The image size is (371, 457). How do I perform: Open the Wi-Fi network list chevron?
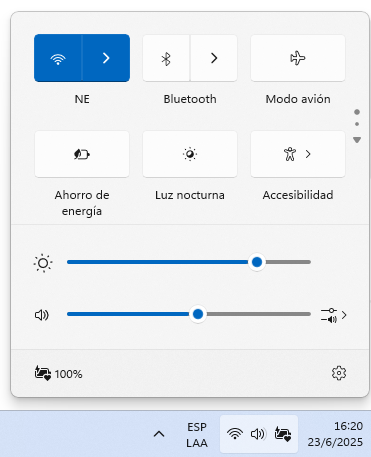pyautogui.click(x=106, y=58)
